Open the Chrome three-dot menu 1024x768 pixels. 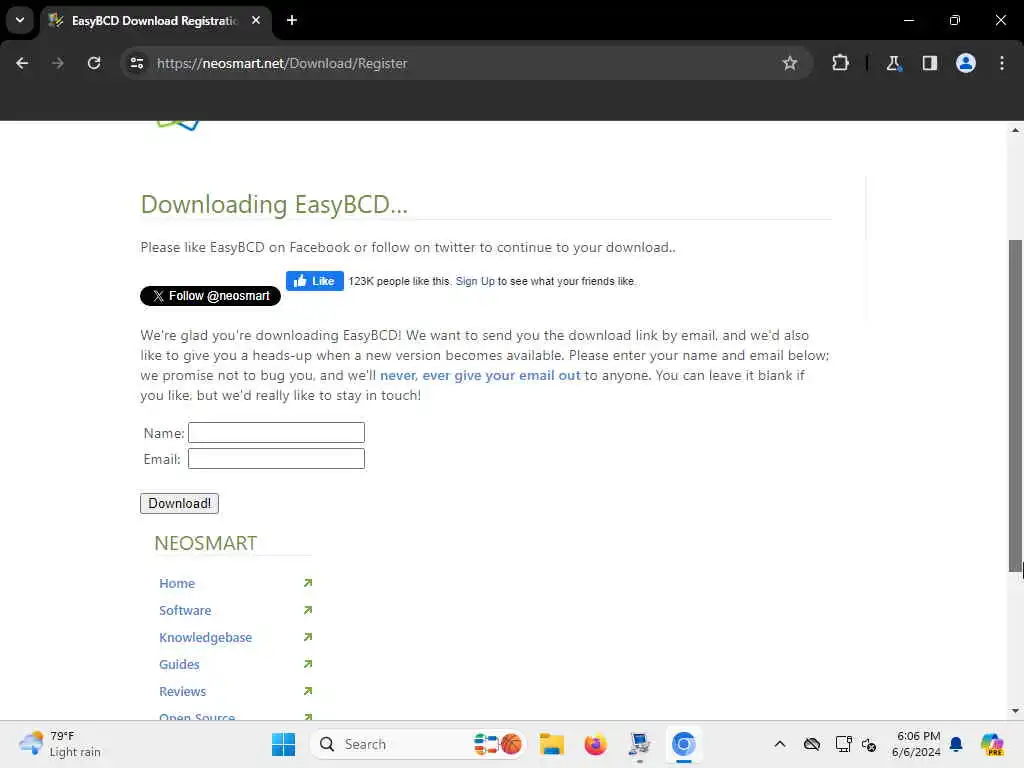[1002, 63]
